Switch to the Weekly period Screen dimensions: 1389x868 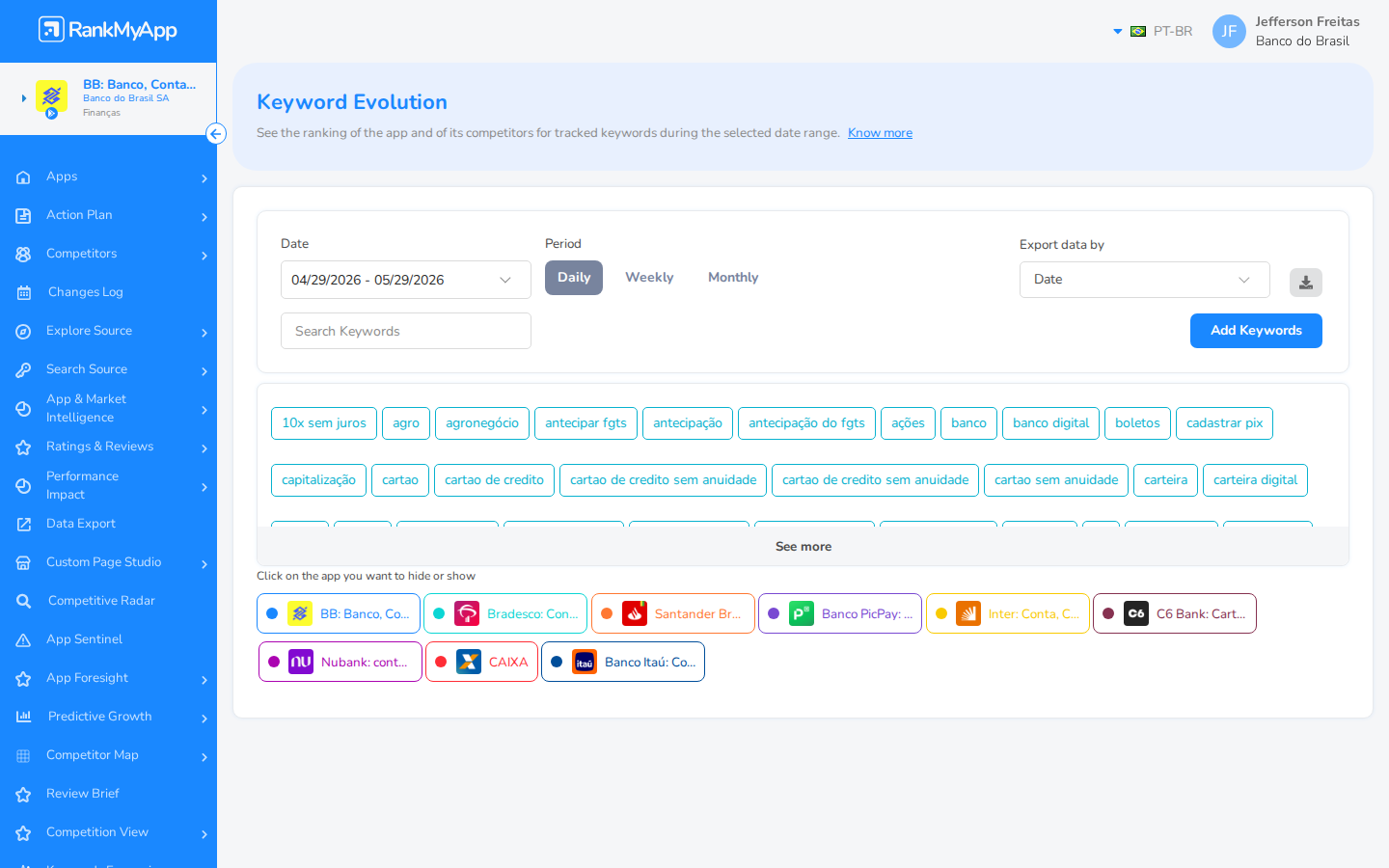649,278
